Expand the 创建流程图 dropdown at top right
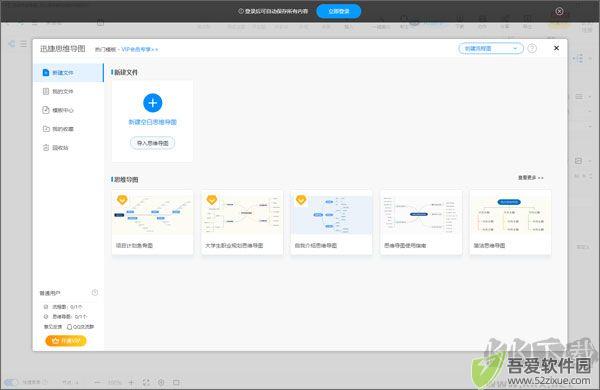This screenshot has width=600, height=390. tap(491, 49)
